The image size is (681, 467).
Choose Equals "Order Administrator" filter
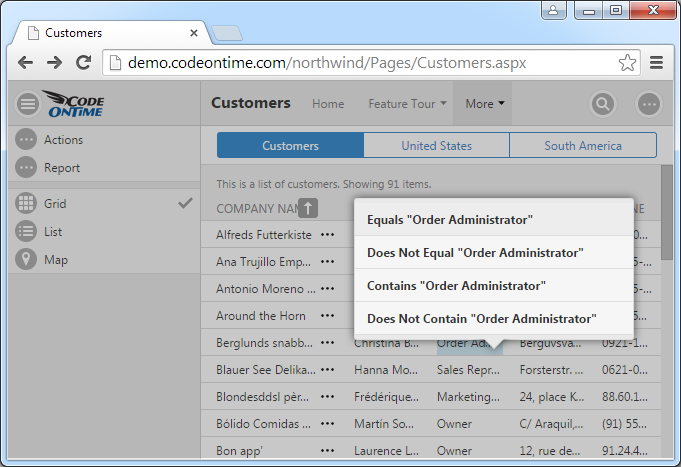coord(494,219)
